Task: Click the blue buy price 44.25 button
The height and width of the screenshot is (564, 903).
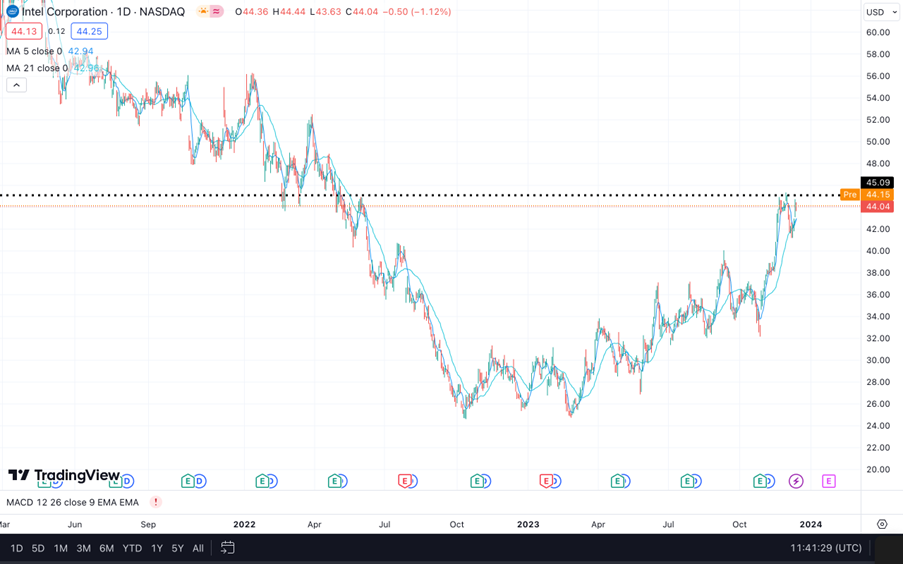Action: (x=89, y=31)
